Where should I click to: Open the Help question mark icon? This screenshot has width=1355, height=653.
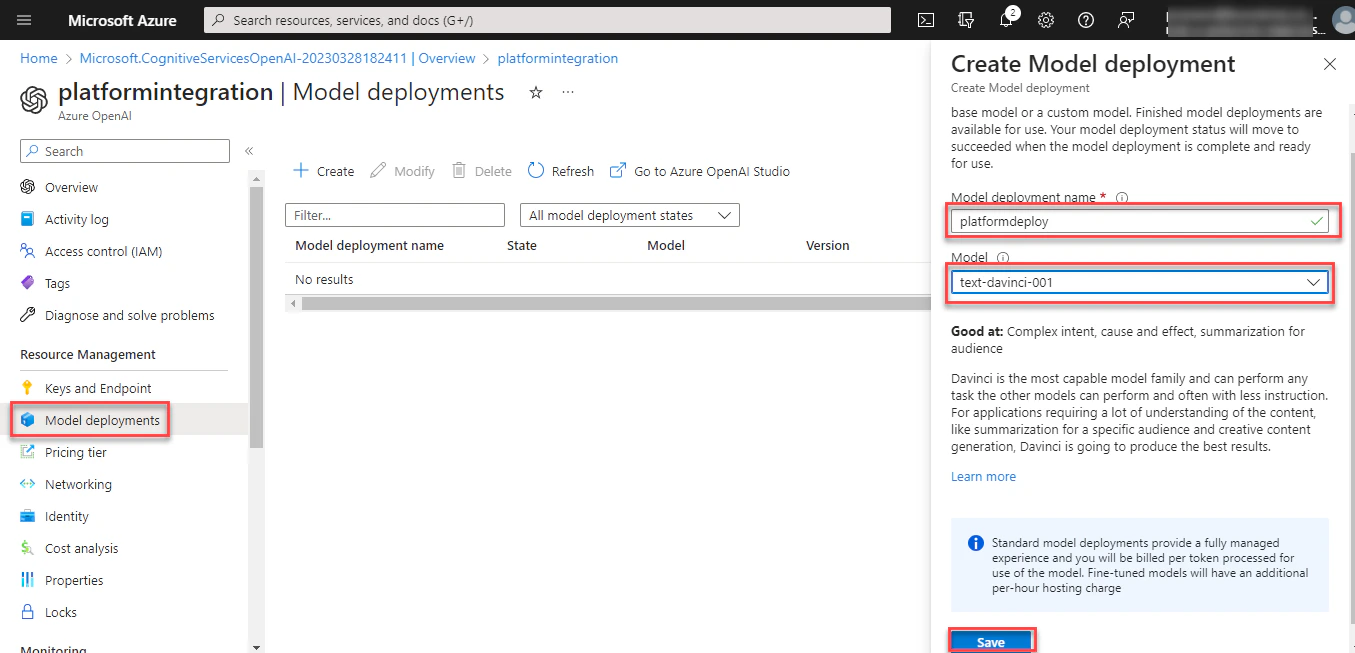click(x=1086, y=20)
